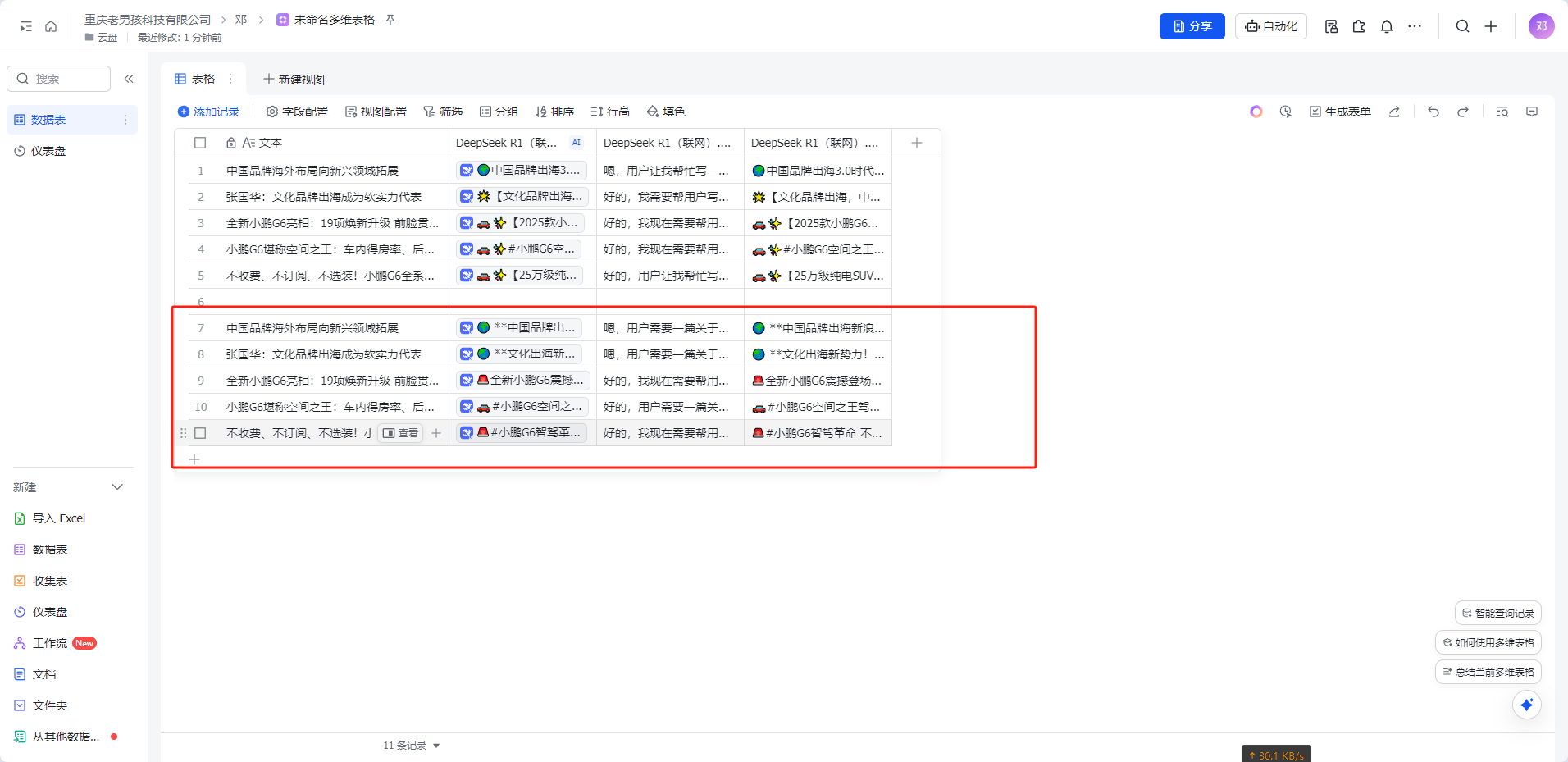Toggle the select-all header checkbox
Viewport: 1568px width, 762px height.
coord(200,143)
